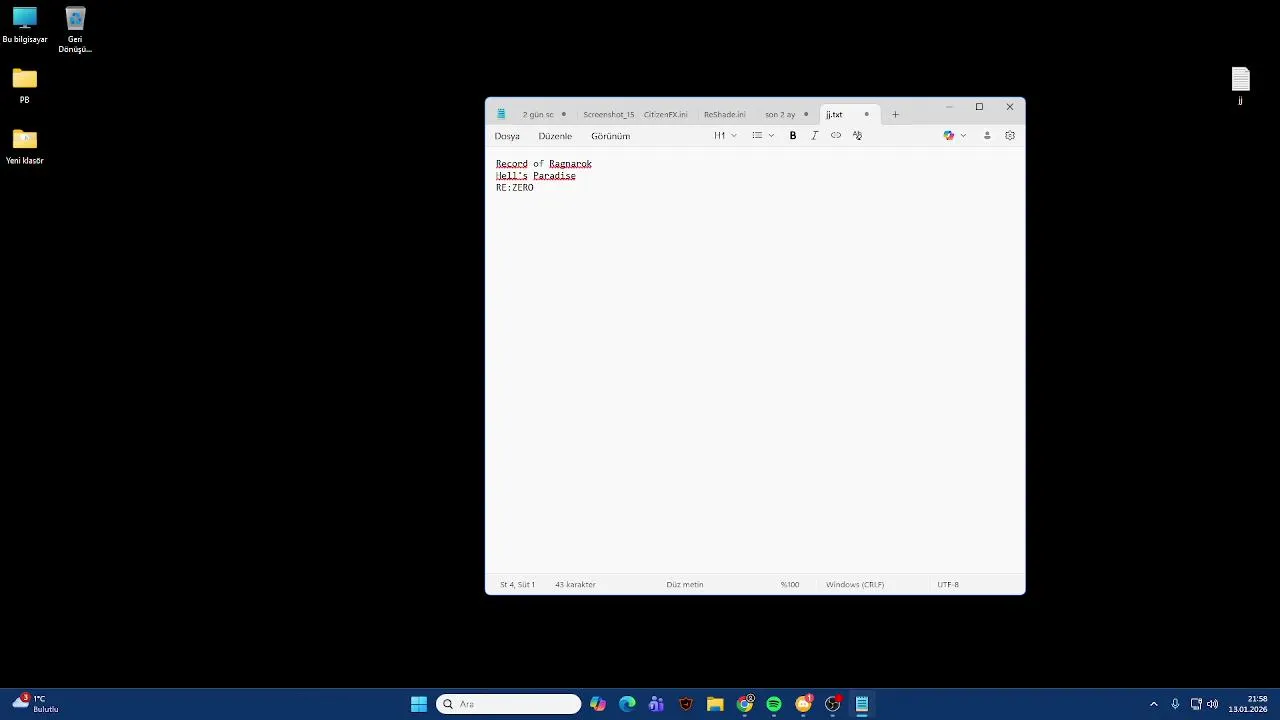Select the PB folder on the desktop

click(x=25, y=86)
